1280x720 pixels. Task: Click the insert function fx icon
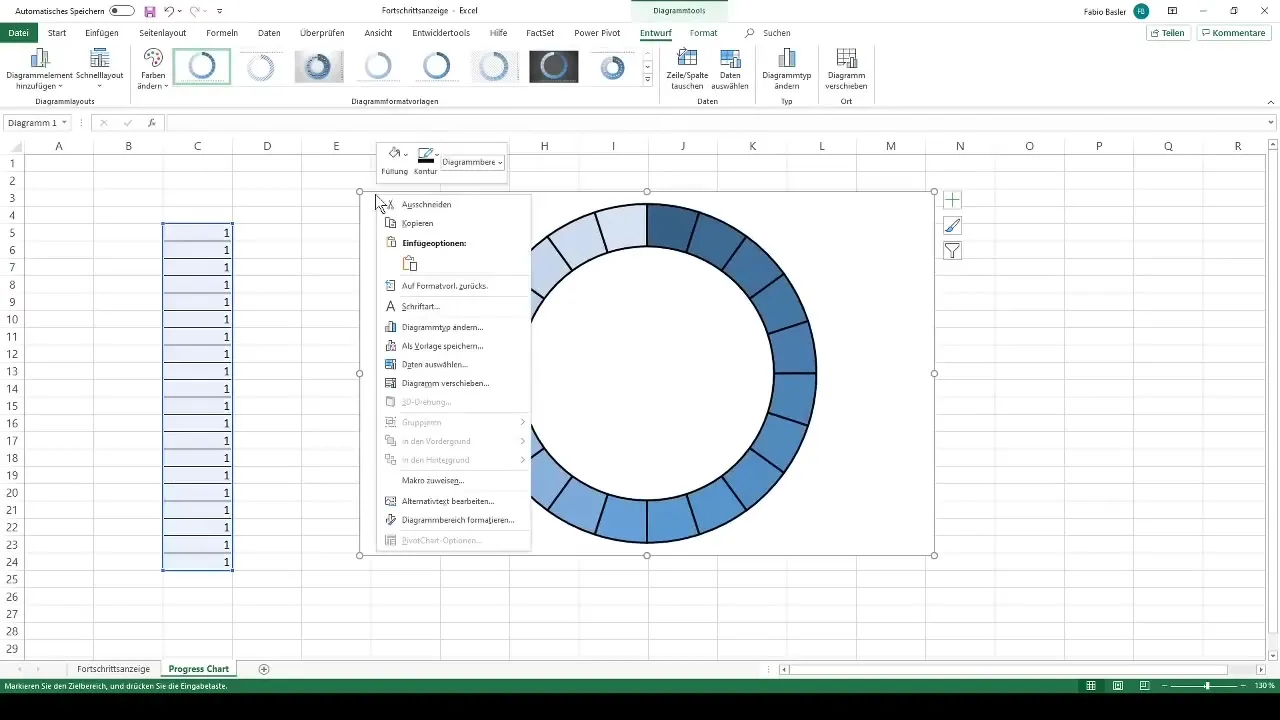click(152, 123)
